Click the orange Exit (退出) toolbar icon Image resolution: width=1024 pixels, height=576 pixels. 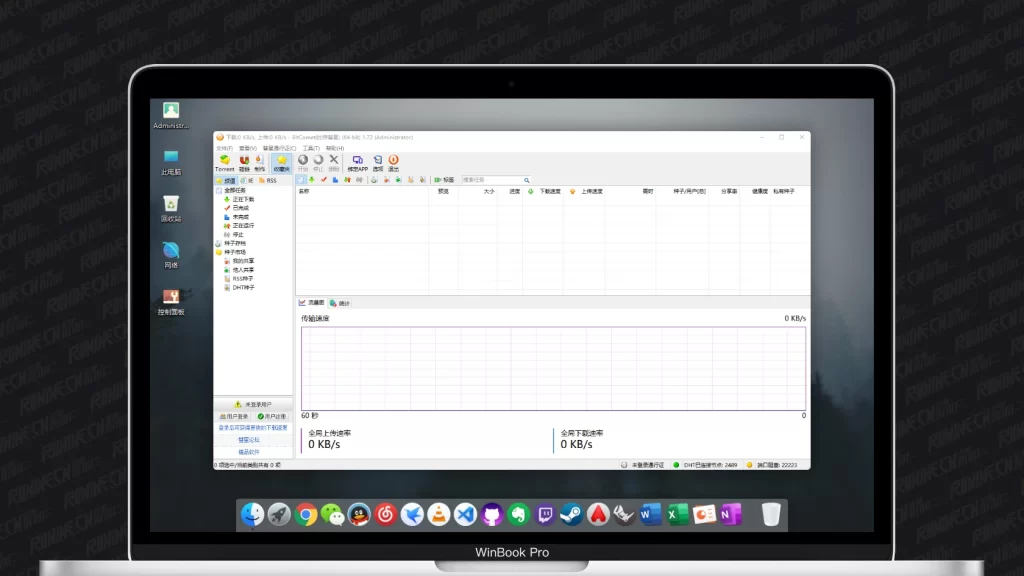[x=393, y=162]
